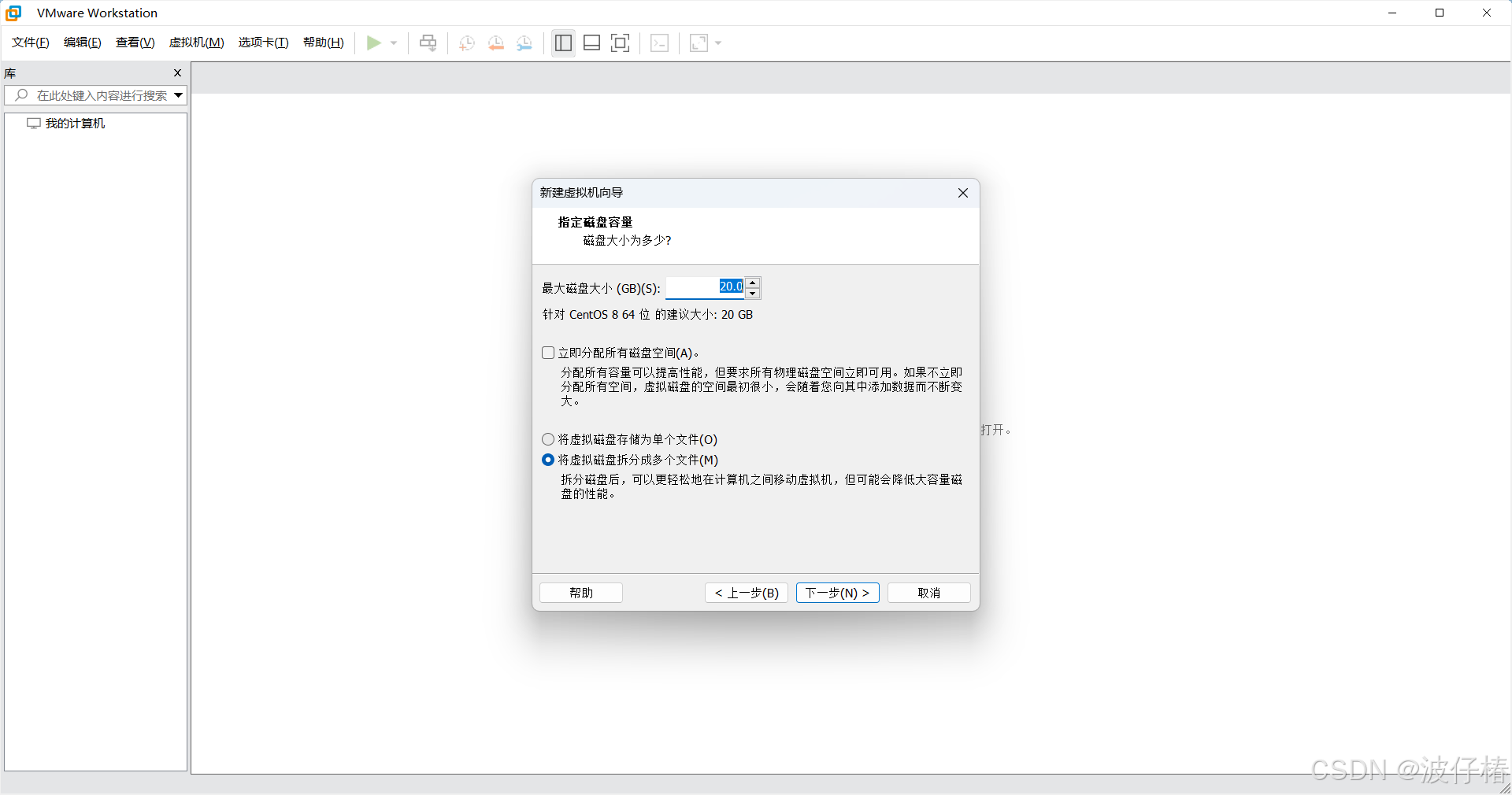Open the search filter dropdown in library
This screenshot has height=795, width=1512.
coord(178,95)
